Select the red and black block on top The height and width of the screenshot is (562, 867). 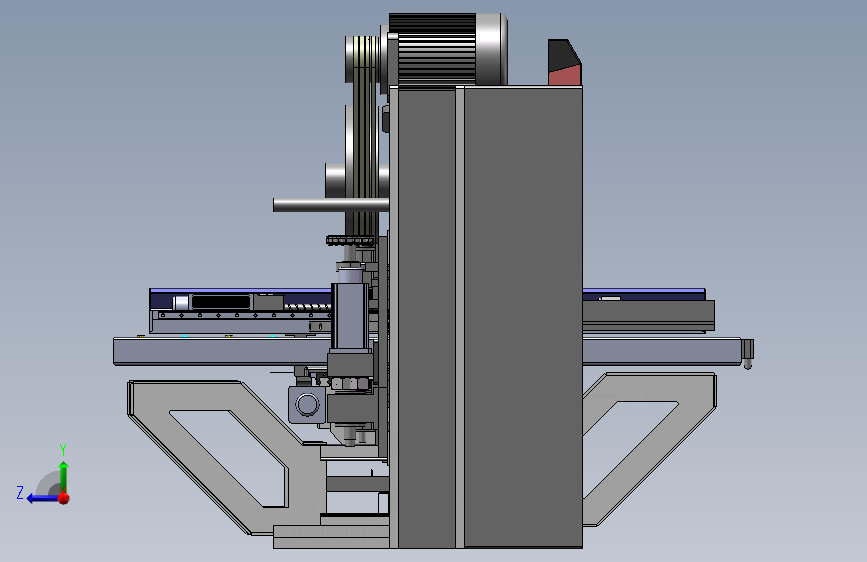(x=565, y=62)
